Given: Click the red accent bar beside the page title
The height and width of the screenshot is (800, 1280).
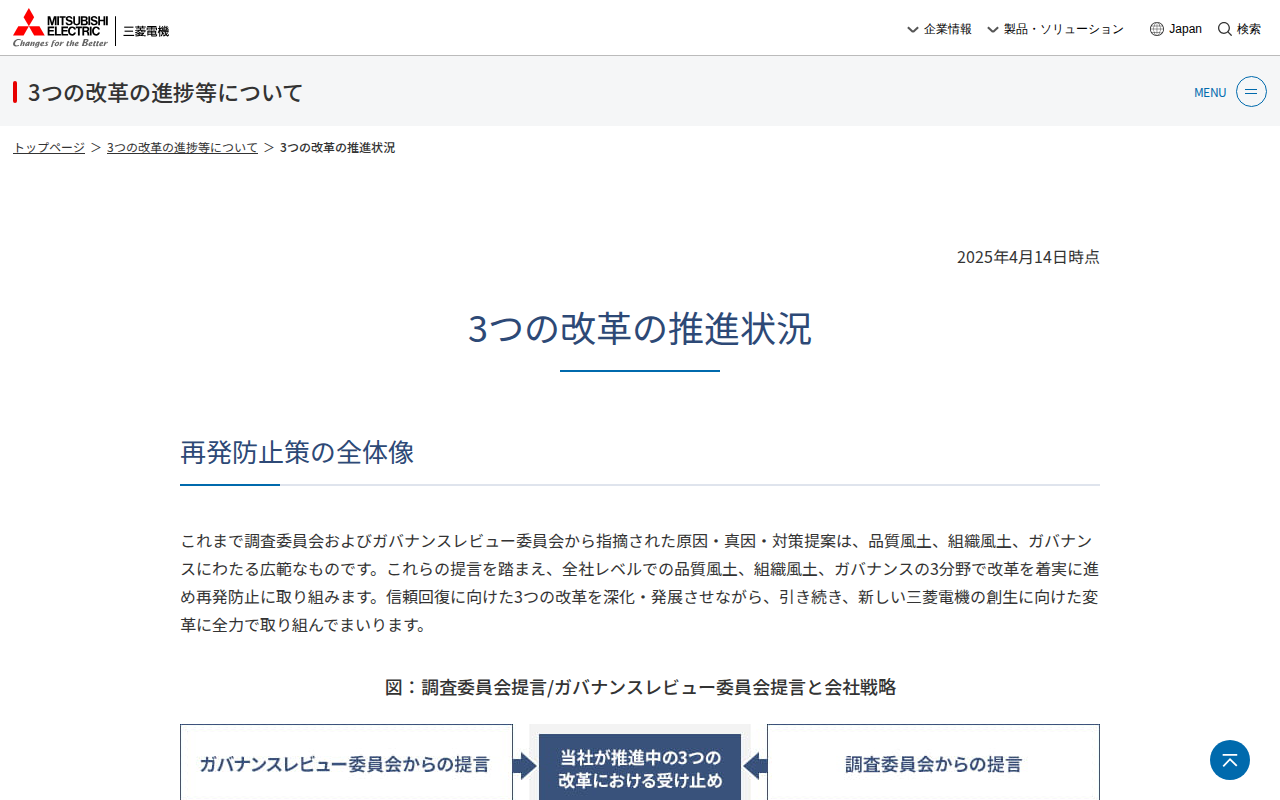Looking at the screenshot, I should click(14, 91).
